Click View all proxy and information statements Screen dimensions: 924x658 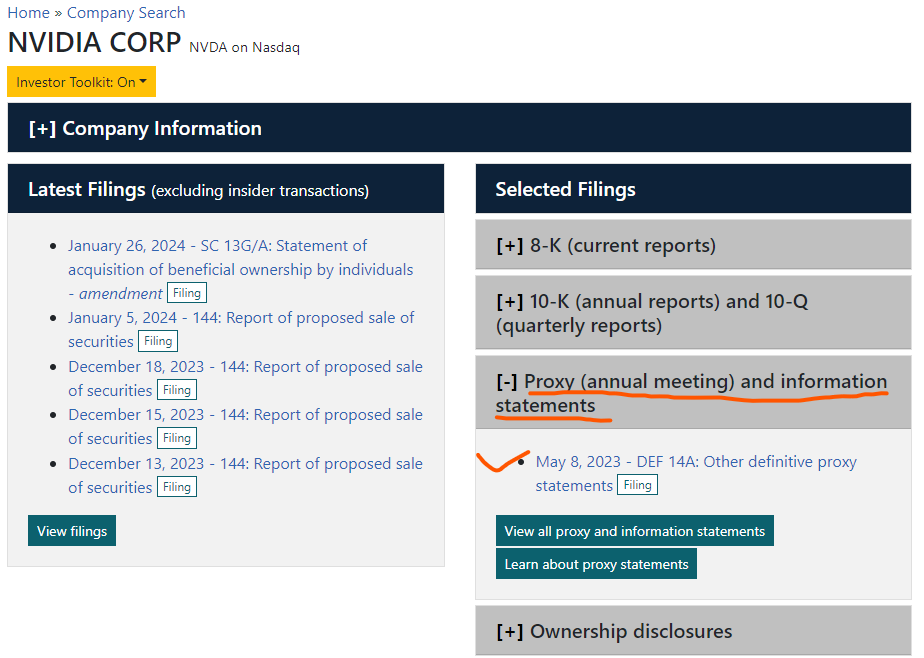pyautogui.click(x=635, y=531)
